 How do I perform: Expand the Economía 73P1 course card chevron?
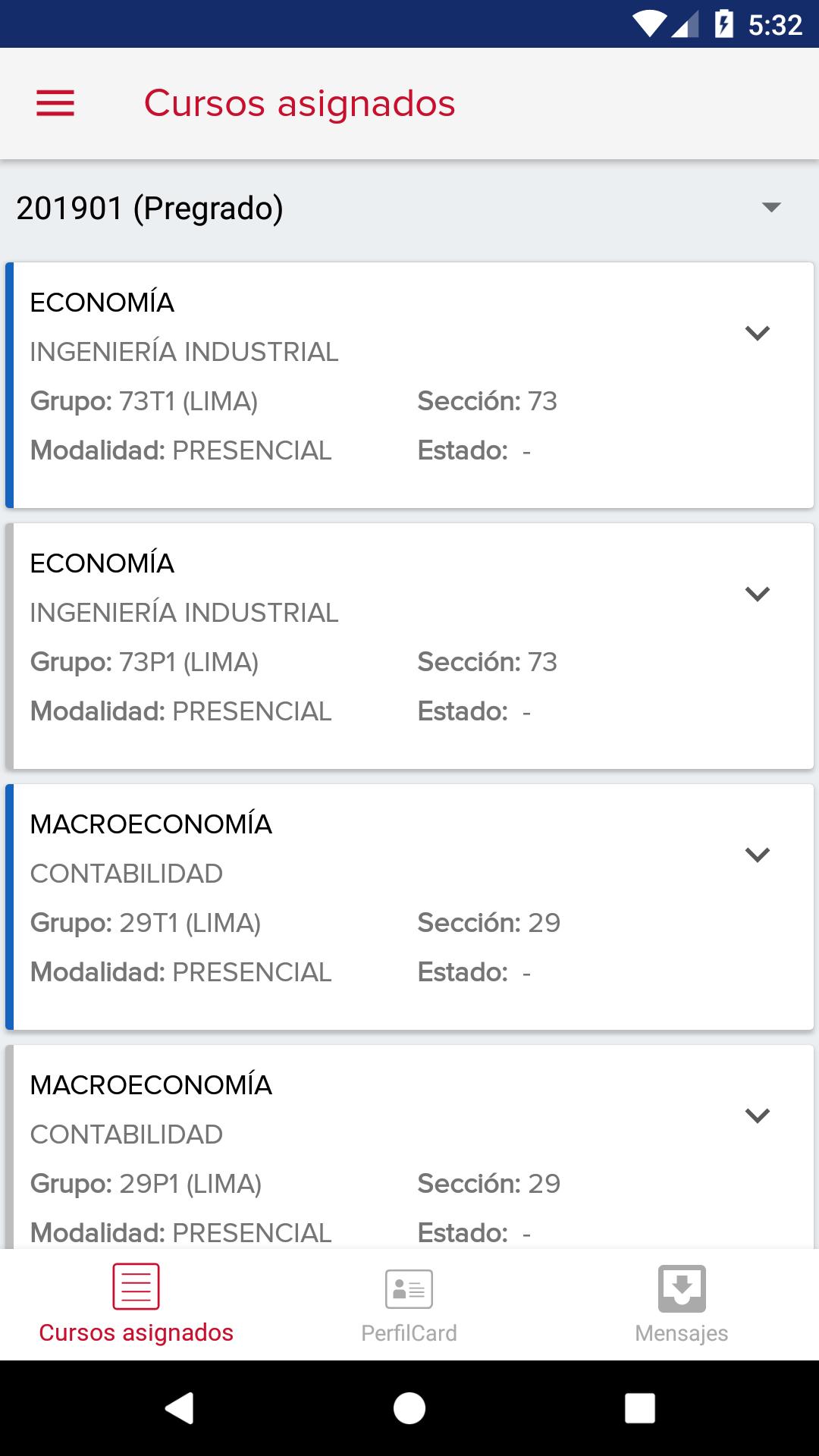pyautogui.click(x=758, y=594)
